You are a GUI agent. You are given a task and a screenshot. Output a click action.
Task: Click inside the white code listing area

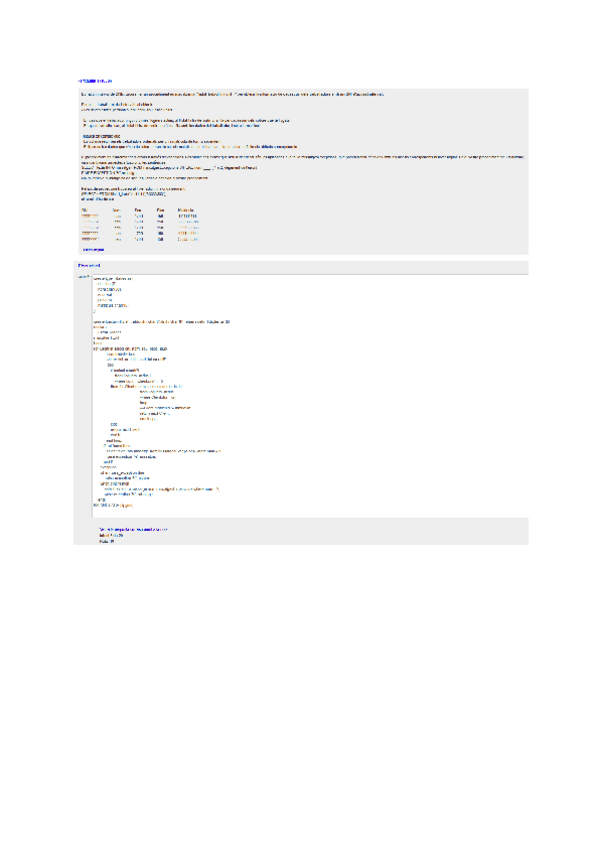(x=310, y=396)
